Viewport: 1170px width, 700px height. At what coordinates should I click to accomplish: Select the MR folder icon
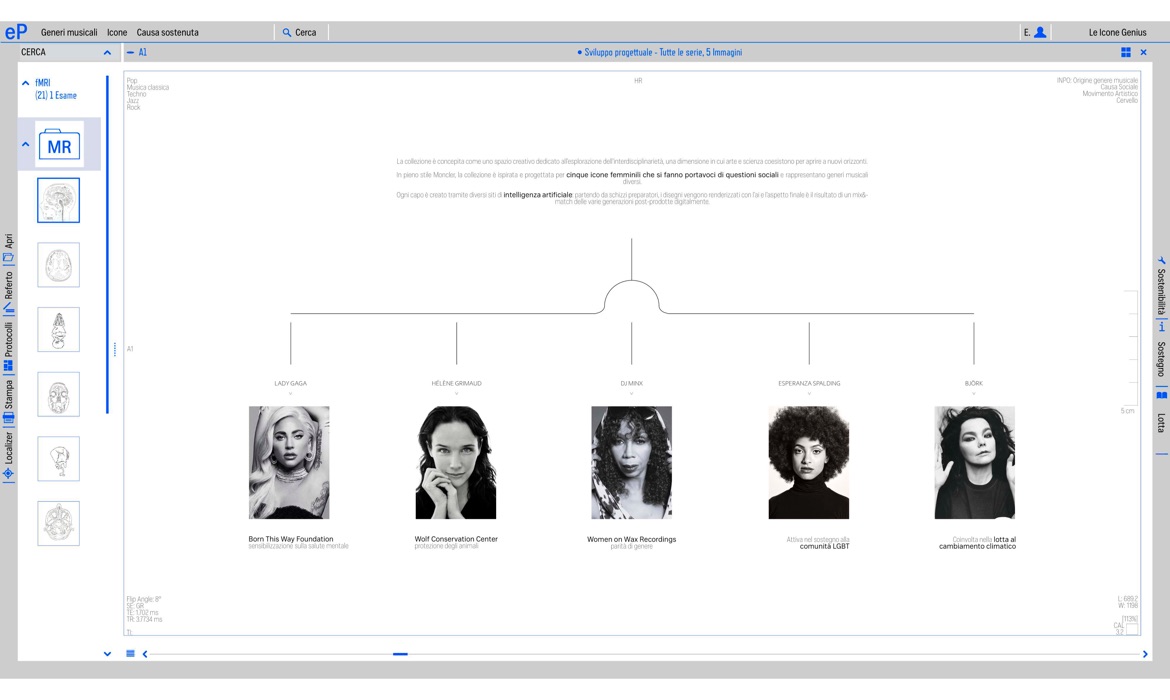[59, 145]
